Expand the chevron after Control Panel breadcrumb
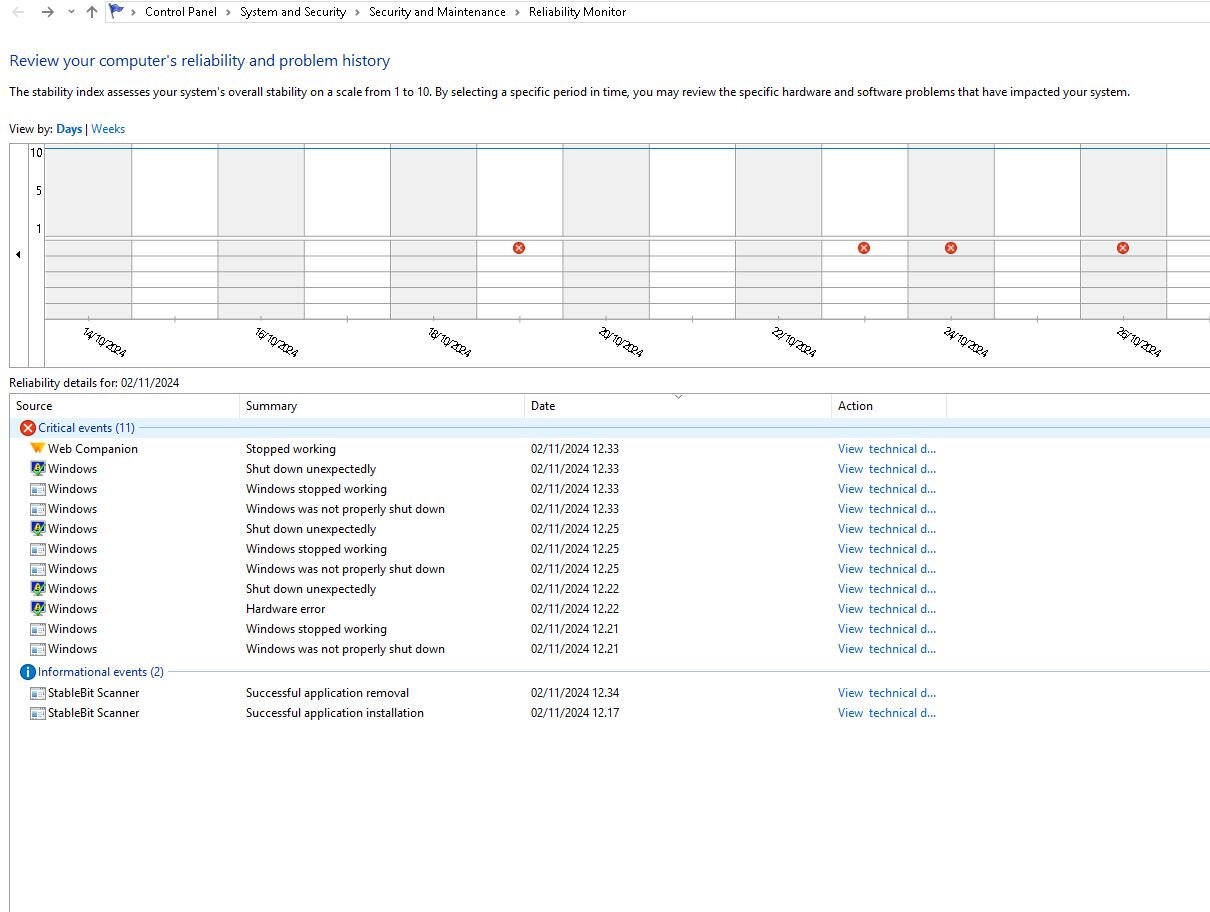 click(x=229, y=12)
